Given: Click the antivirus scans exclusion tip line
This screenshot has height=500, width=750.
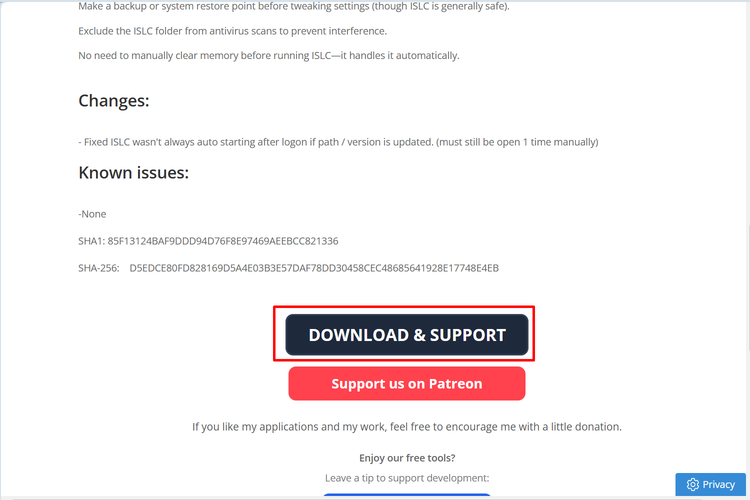Looking at the screenshot, I should pos(232,31).
